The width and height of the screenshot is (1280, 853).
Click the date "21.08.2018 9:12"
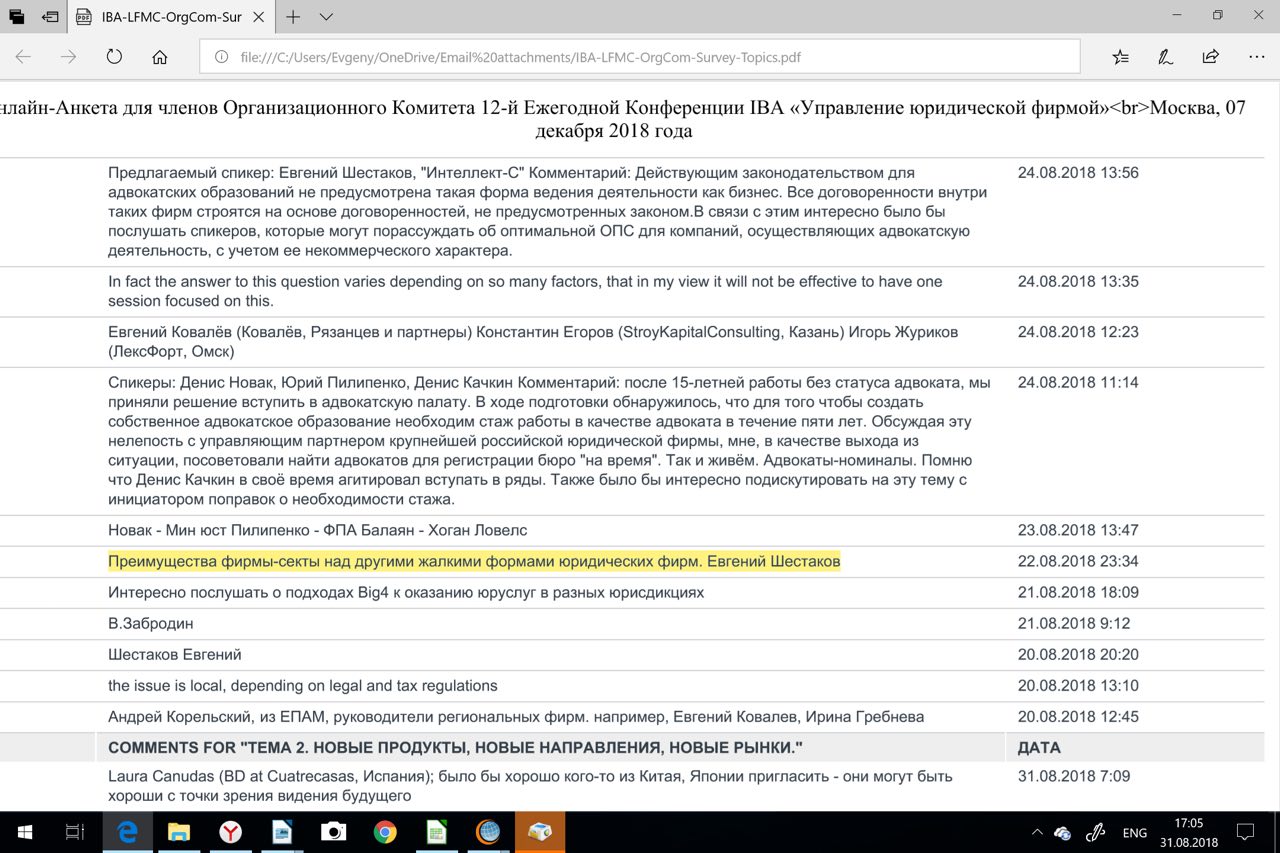coord(1074,623)
